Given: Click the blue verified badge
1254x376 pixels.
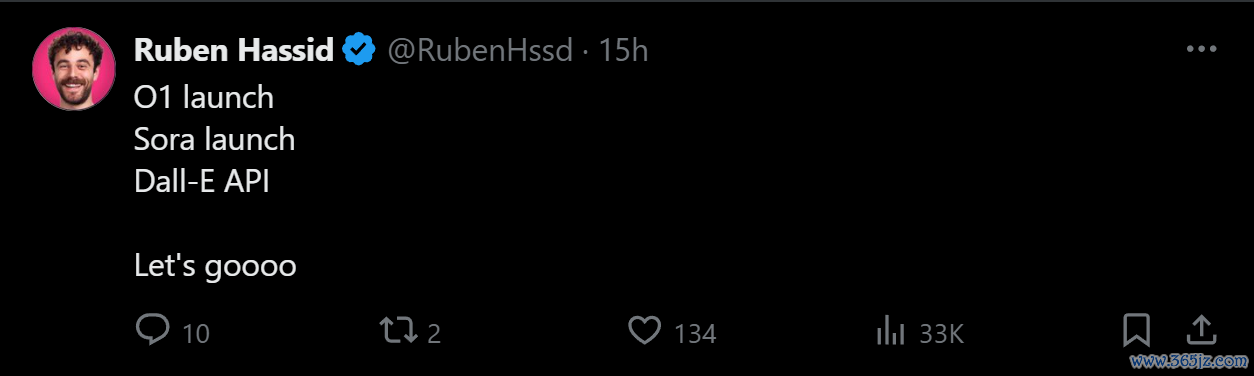Looking at the screenshot, I should [x=359, y=49].
